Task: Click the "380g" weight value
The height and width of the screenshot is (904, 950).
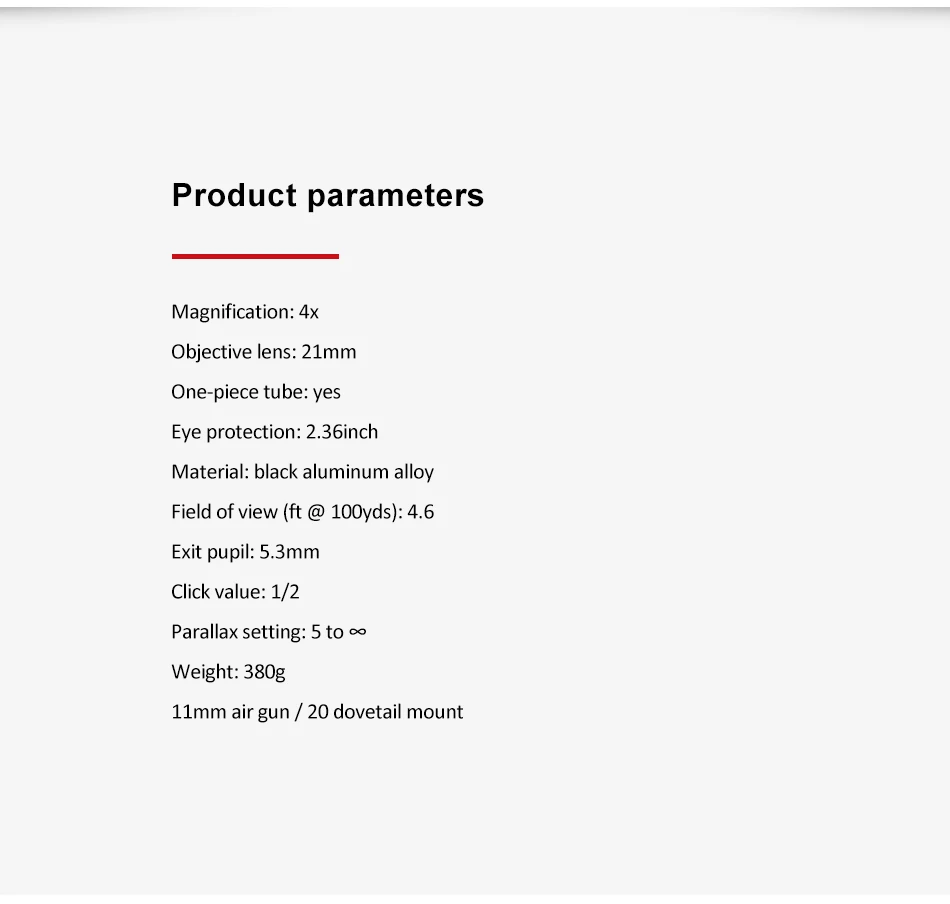Action: (x=264, y=673)
